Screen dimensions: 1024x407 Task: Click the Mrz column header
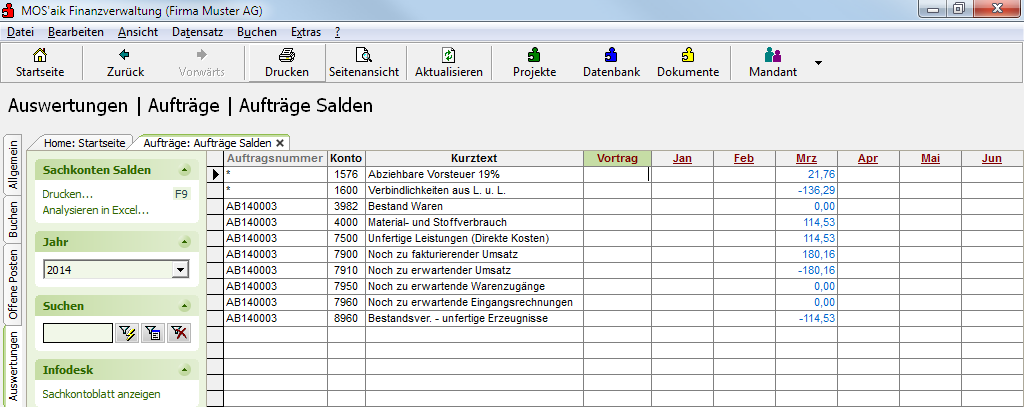807,158
